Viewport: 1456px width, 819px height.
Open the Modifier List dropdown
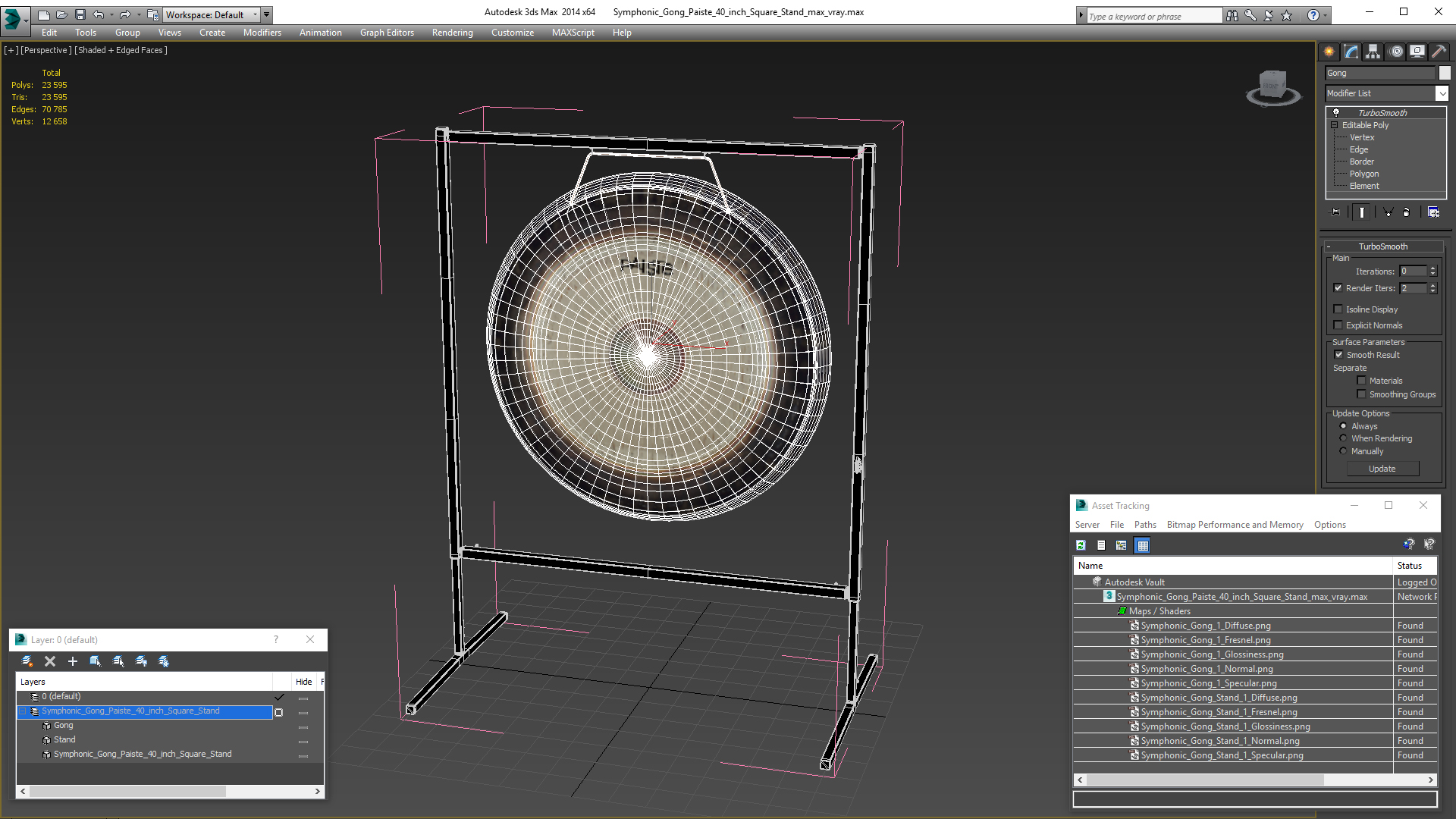tap(1442, 93)
